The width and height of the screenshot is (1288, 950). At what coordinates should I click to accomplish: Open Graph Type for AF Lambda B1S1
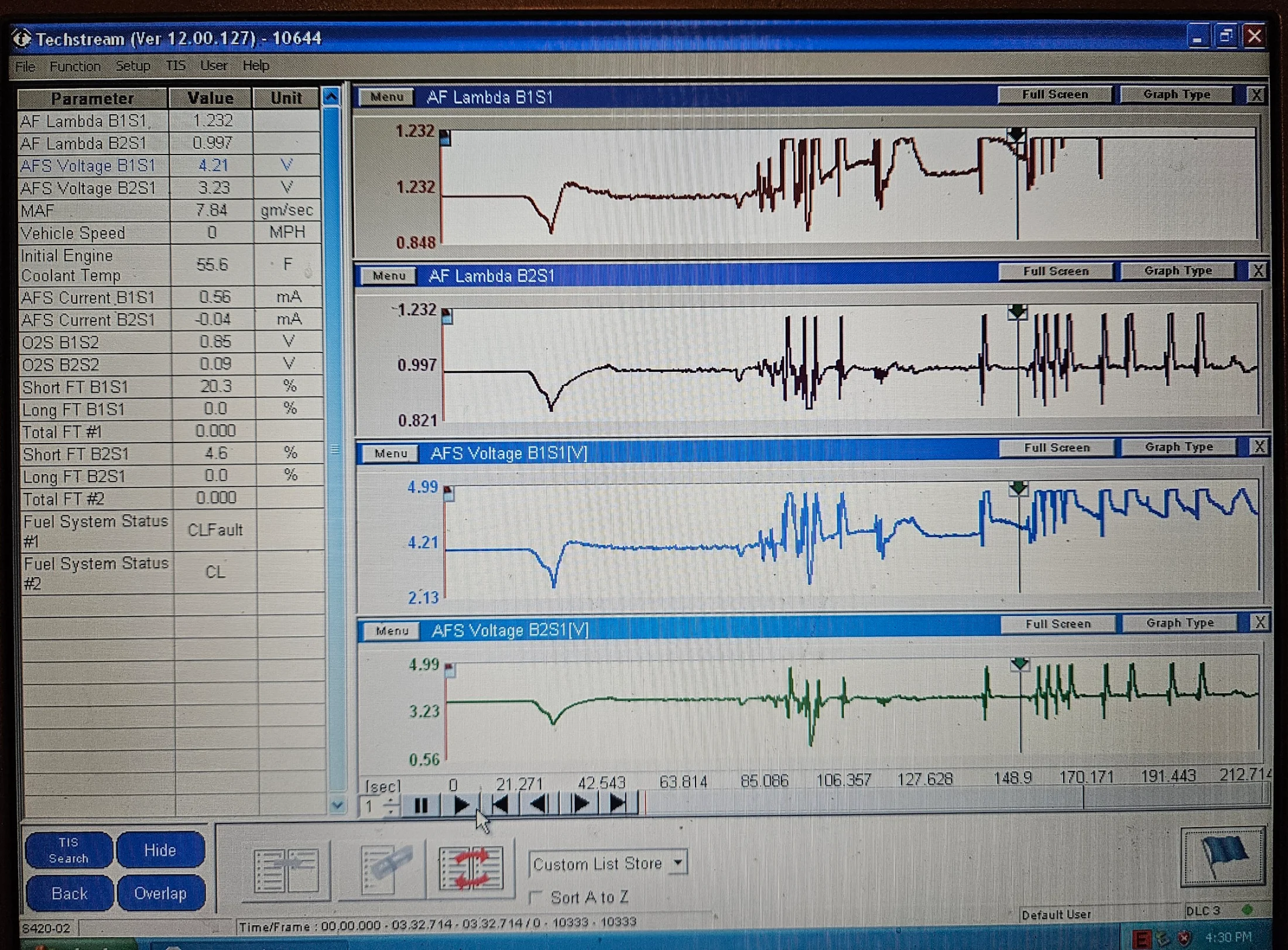[x=1176, y=95]
